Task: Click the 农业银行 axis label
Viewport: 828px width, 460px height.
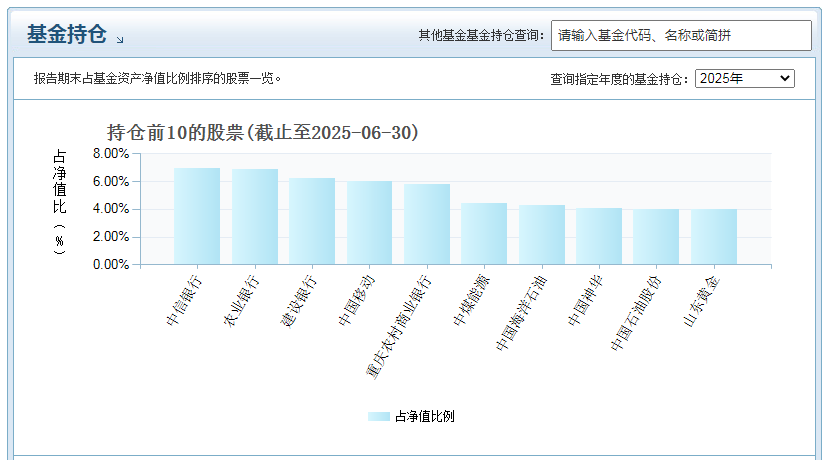Action: point(241,301)
